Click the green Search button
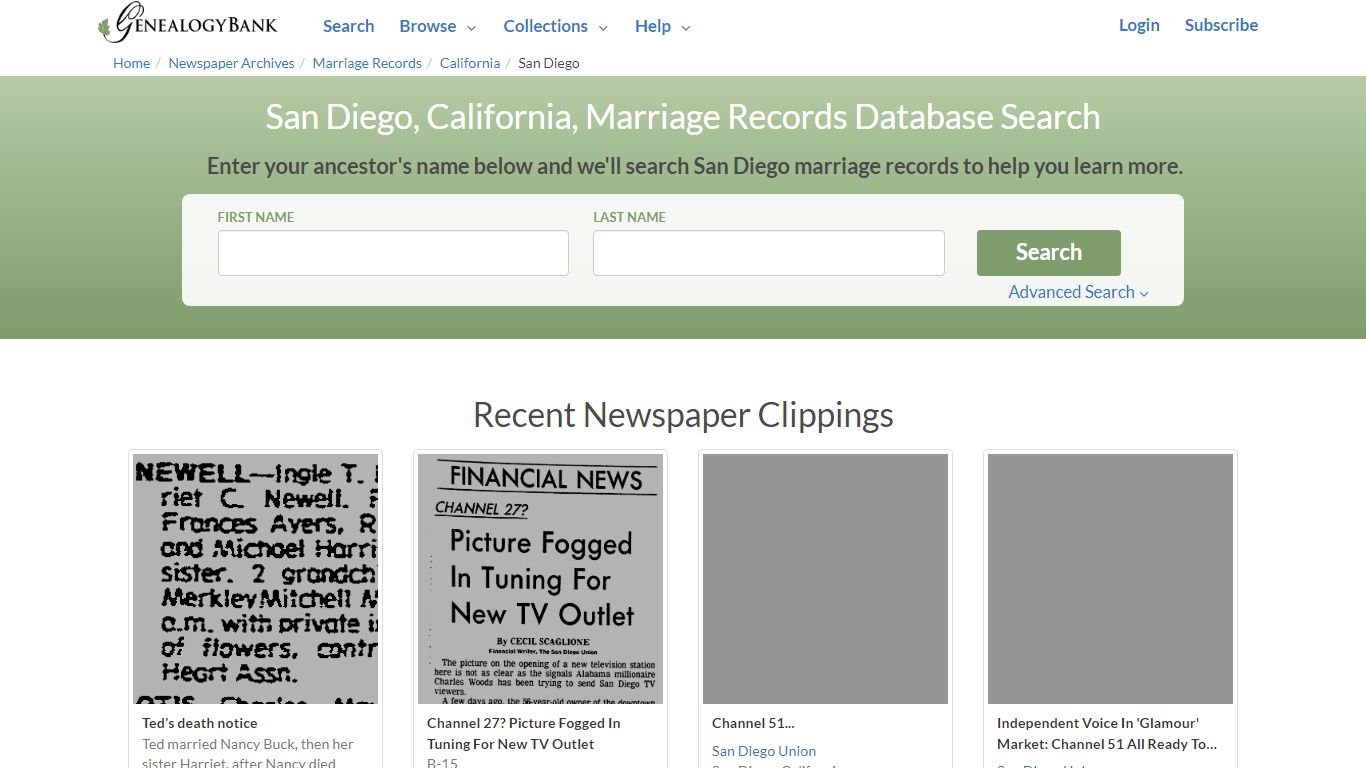Screen dimensions: 1366x768 click(x=1048, y=253)
